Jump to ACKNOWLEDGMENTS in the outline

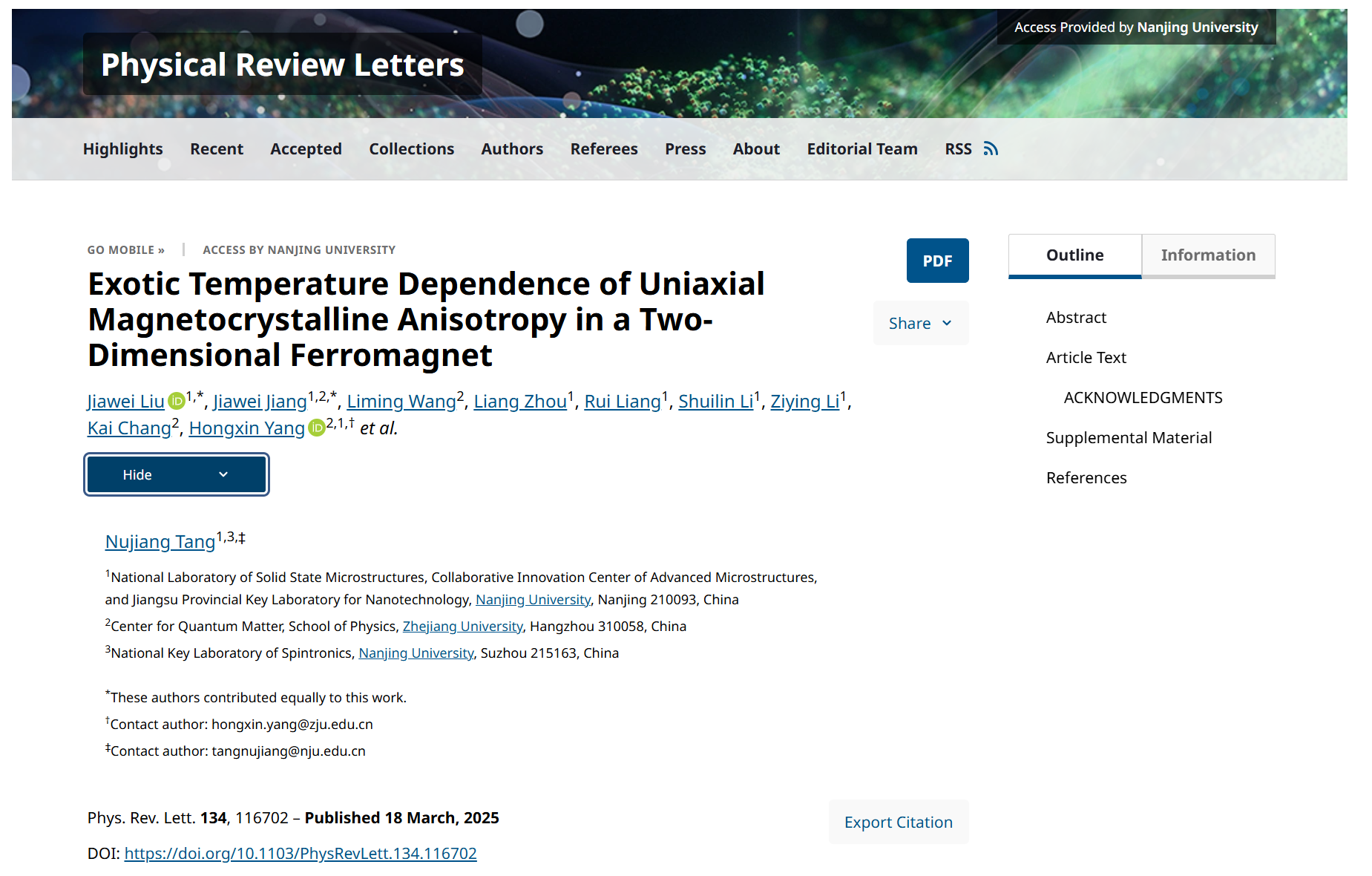(1143, 398)
